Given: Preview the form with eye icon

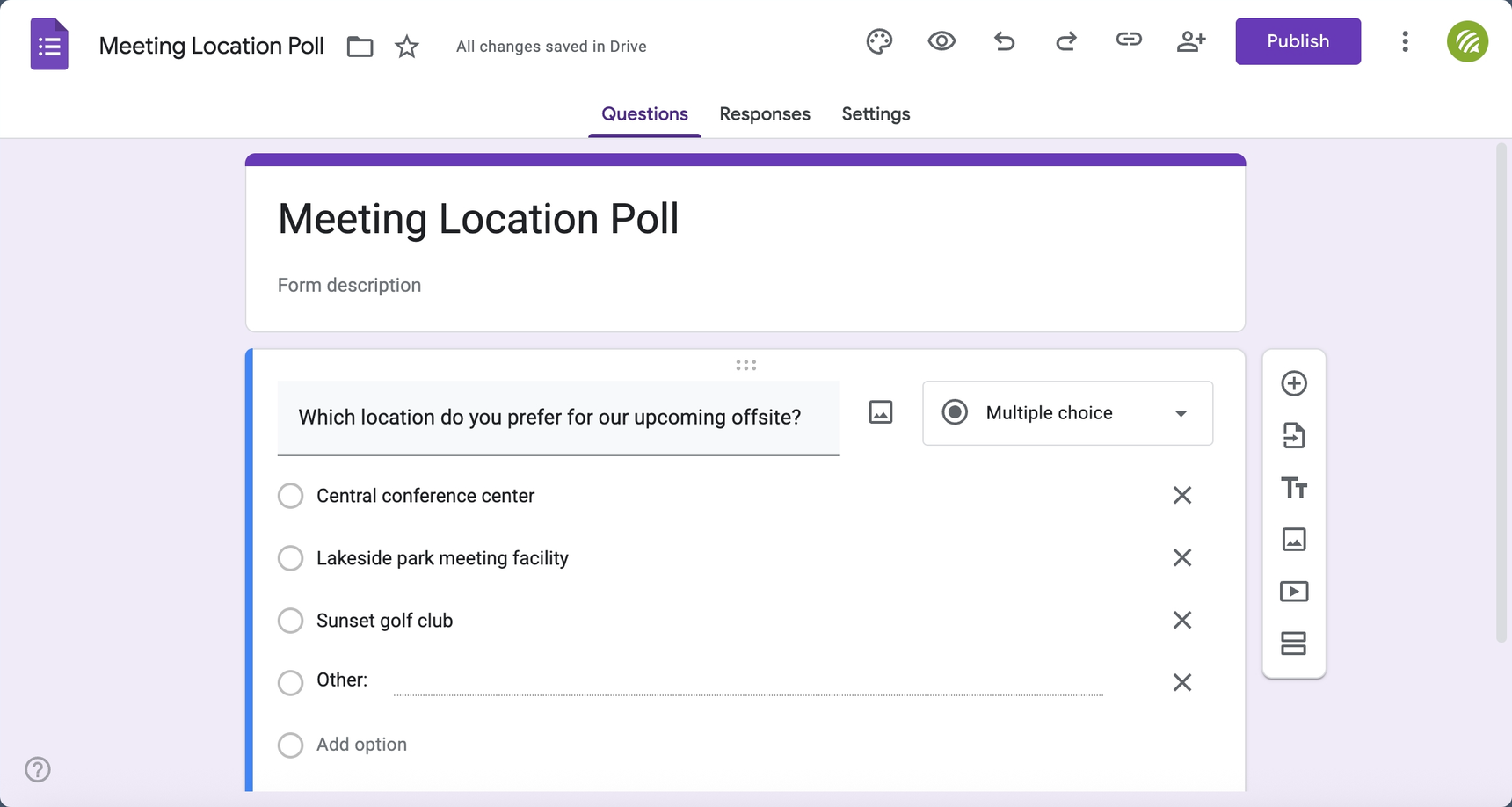Looking at the screenshot, I should (x=941, y=41).
